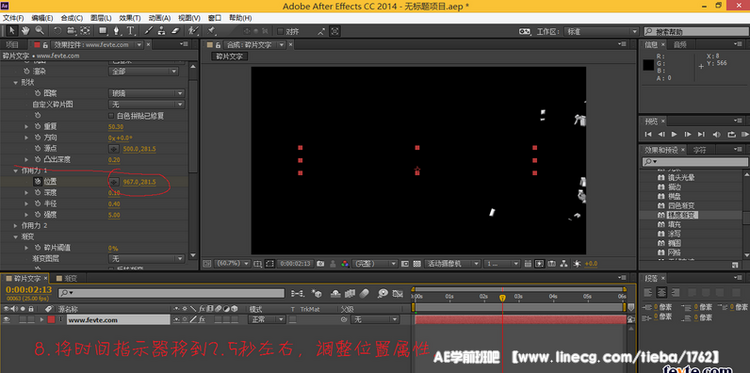Toggle transparency grid in viewer

pos(417,263)
